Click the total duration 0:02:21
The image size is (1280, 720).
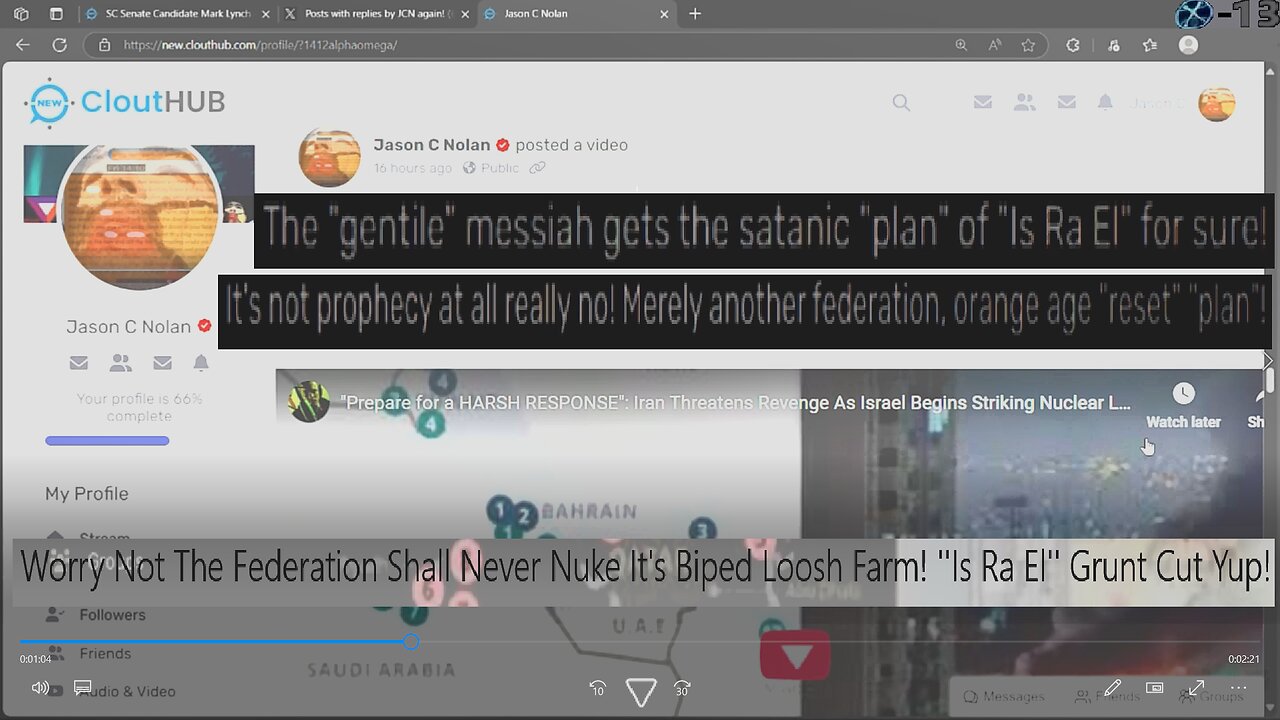coord(1244,659)
